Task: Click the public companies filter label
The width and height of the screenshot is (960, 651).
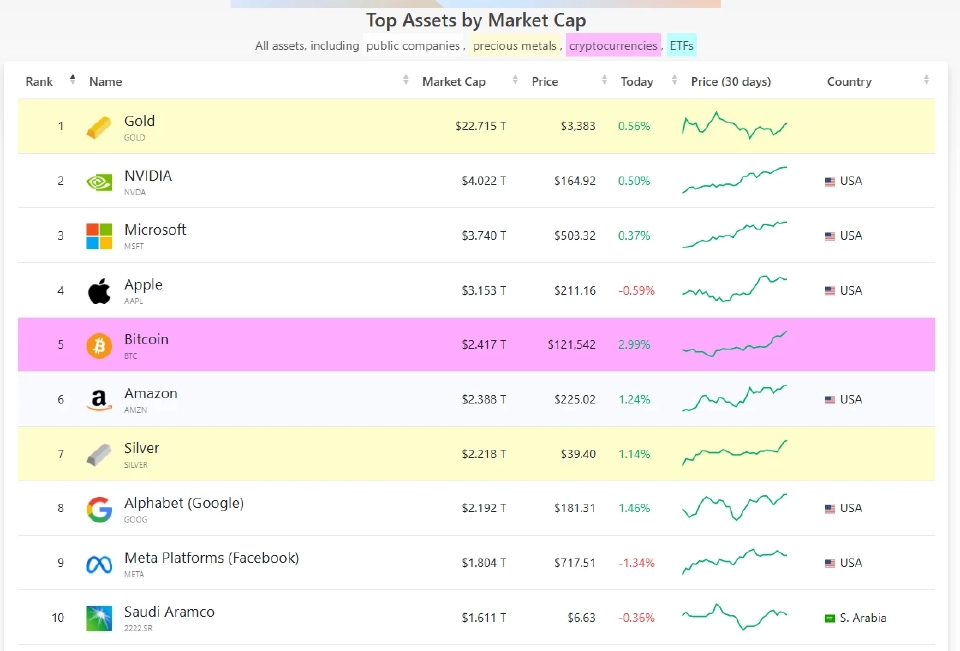Action: point(414,45)
